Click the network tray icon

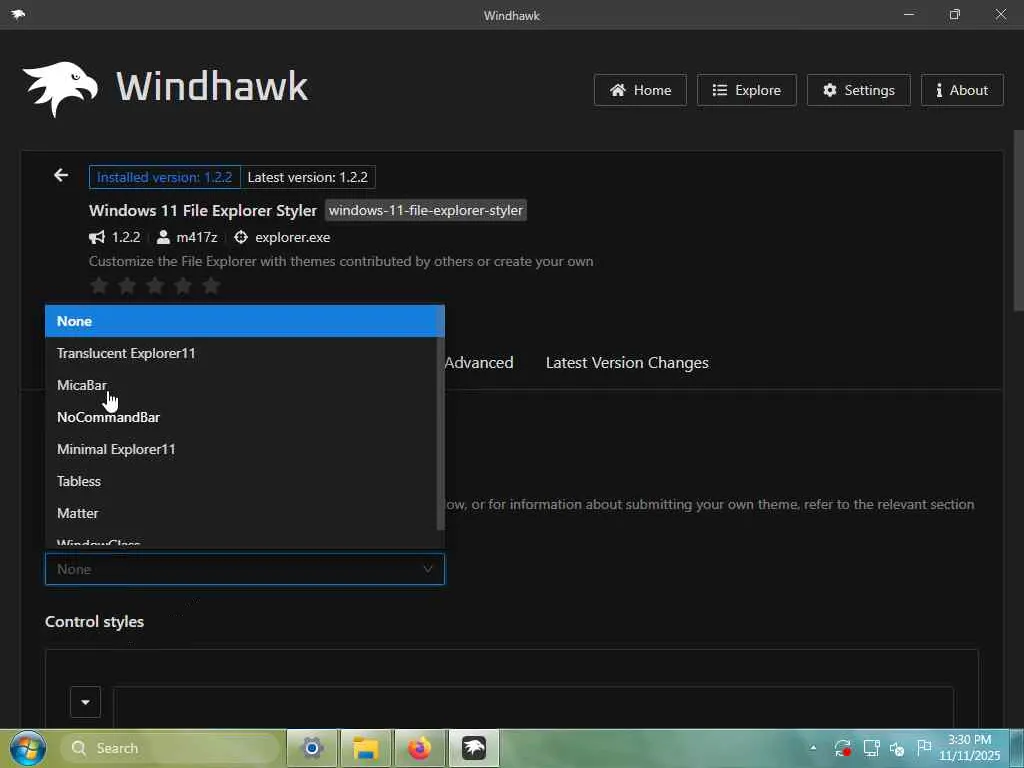coord(871,748)
